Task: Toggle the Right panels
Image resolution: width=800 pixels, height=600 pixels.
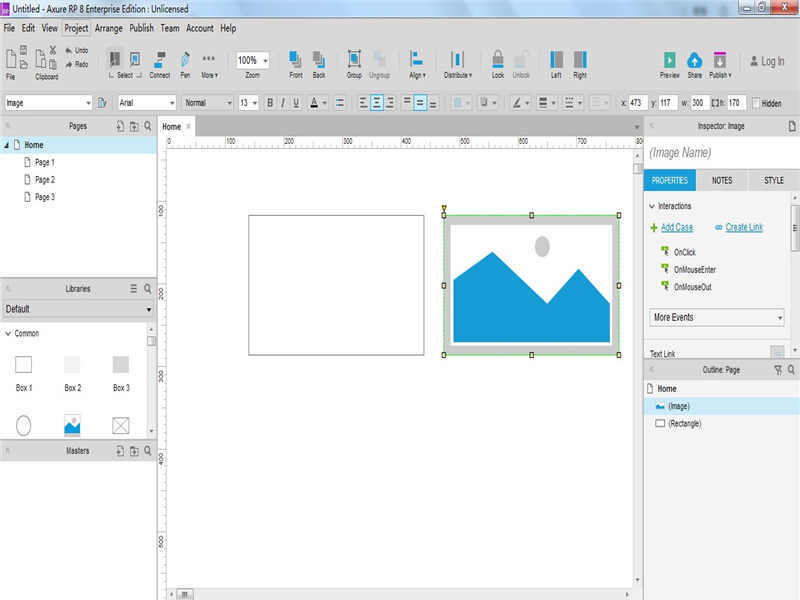Action: pos(580,64)
